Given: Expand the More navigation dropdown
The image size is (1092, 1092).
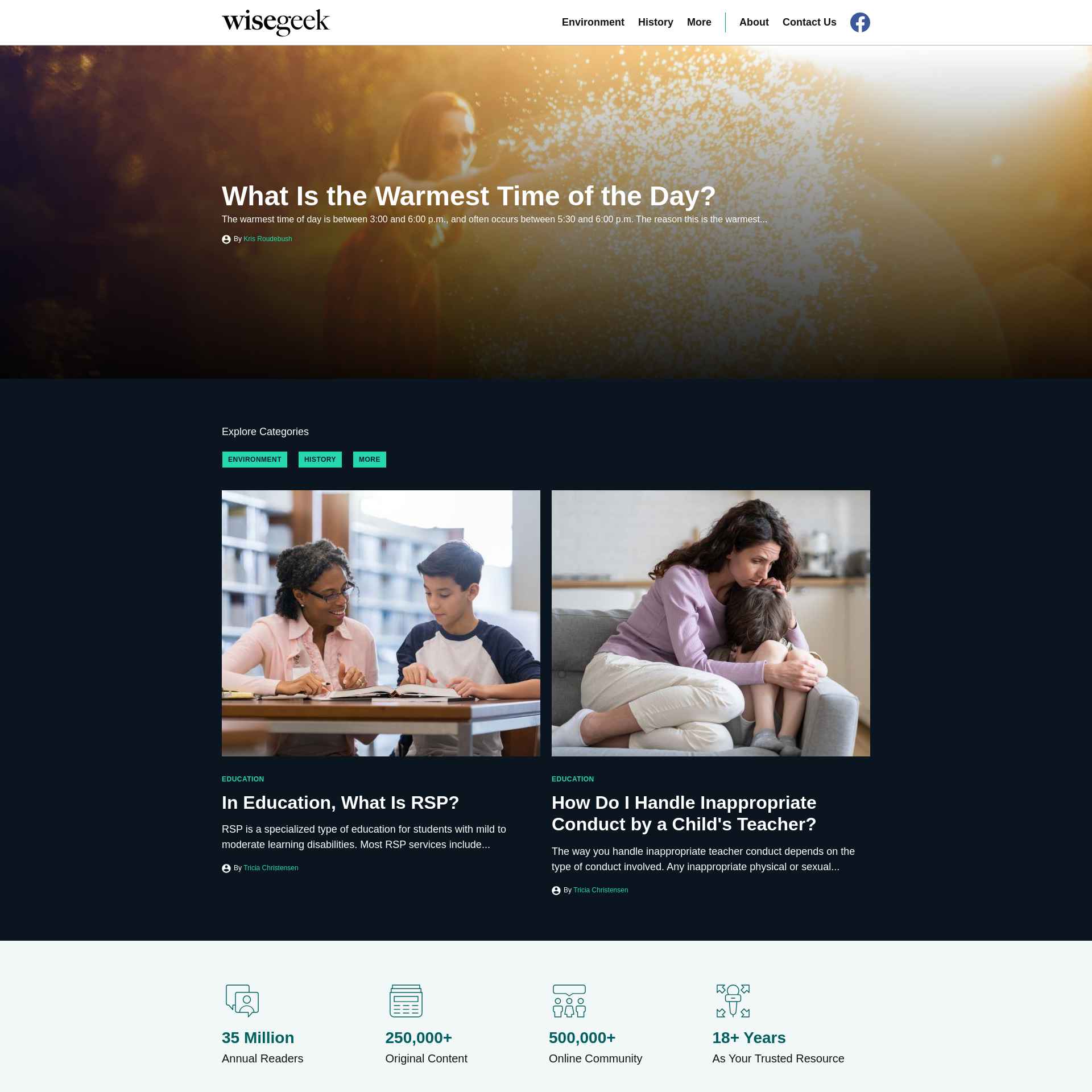Looking at the screenshot, I should [x=699, y=22].
